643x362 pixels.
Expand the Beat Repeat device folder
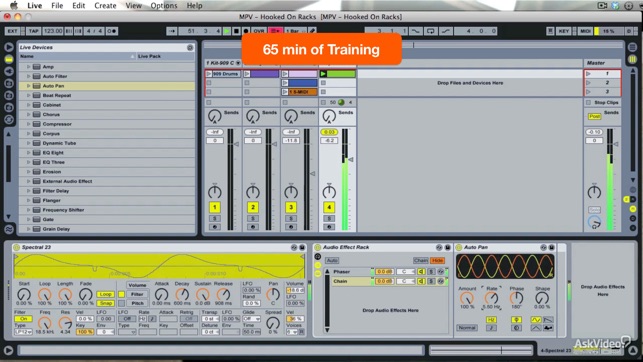[28, 95]
